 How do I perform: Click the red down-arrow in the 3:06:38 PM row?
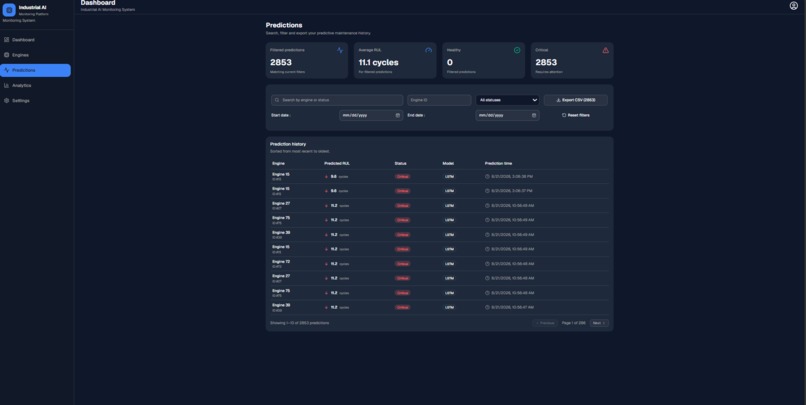tap(326, 176)
